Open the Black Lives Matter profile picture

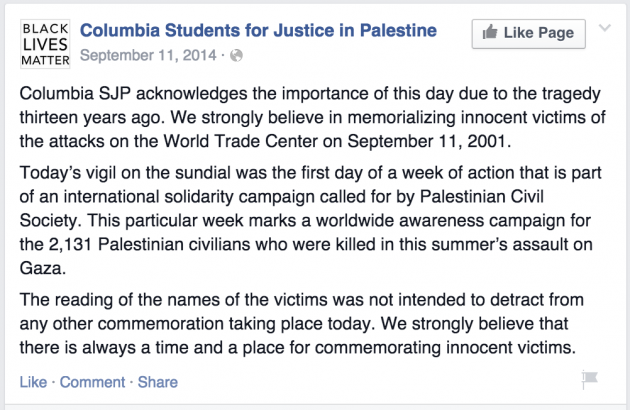pyautogui.click(x=45, y=44)
